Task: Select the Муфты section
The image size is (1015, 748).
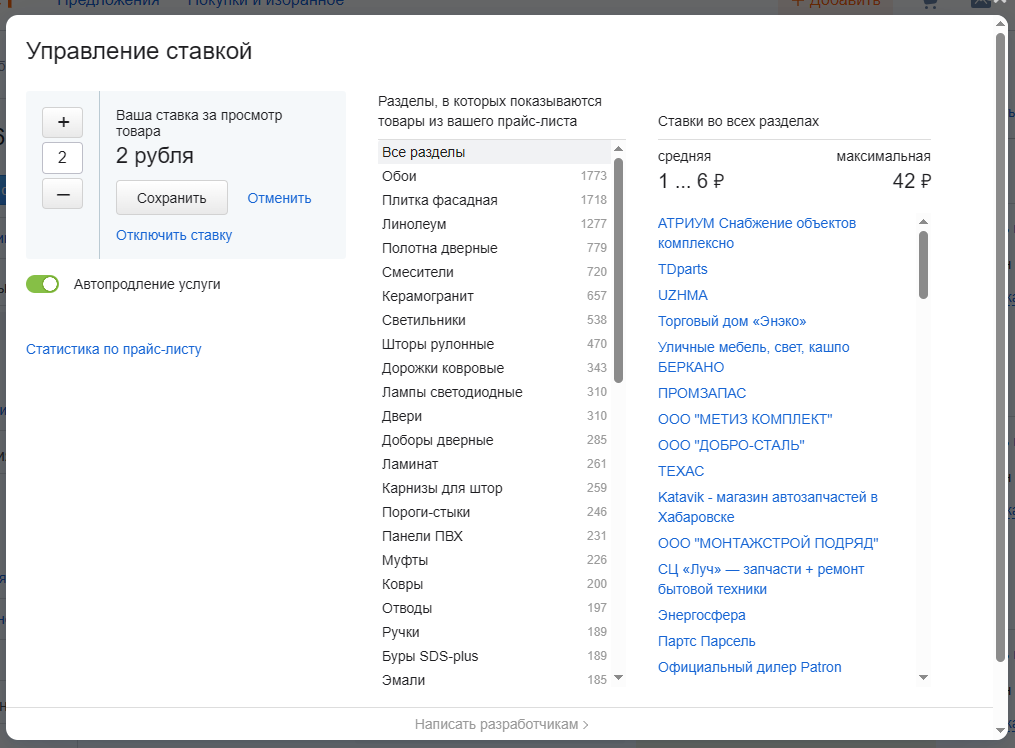Action: pos(494,559)
